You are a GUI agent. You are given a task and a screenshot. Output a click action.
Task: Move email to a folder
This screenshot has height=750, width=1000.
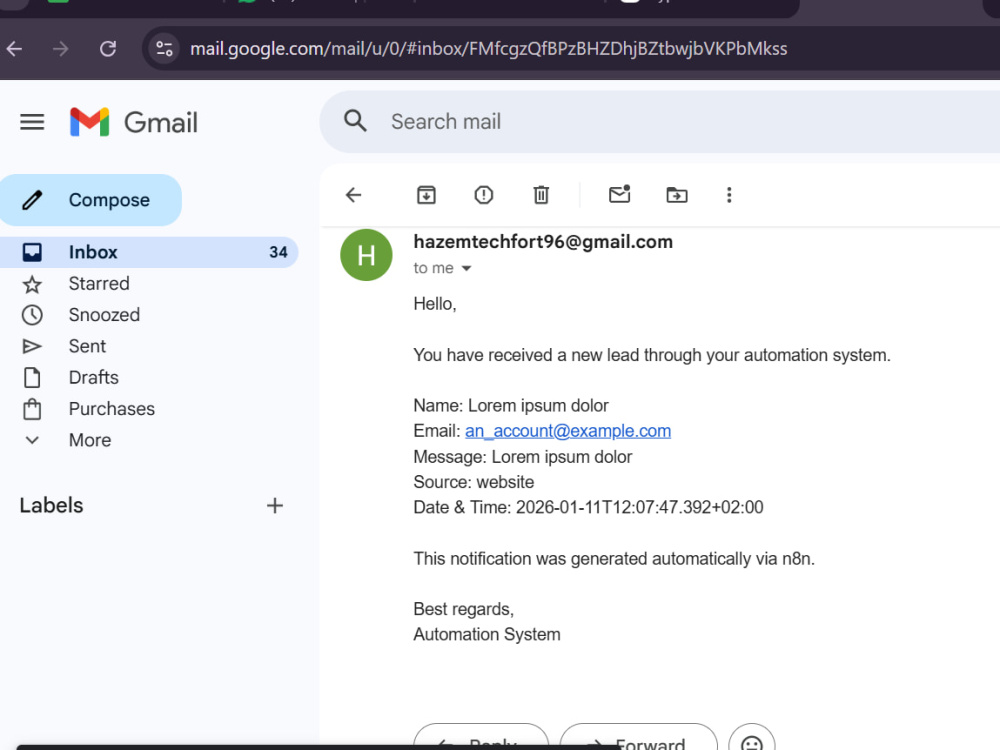point(677,195)
